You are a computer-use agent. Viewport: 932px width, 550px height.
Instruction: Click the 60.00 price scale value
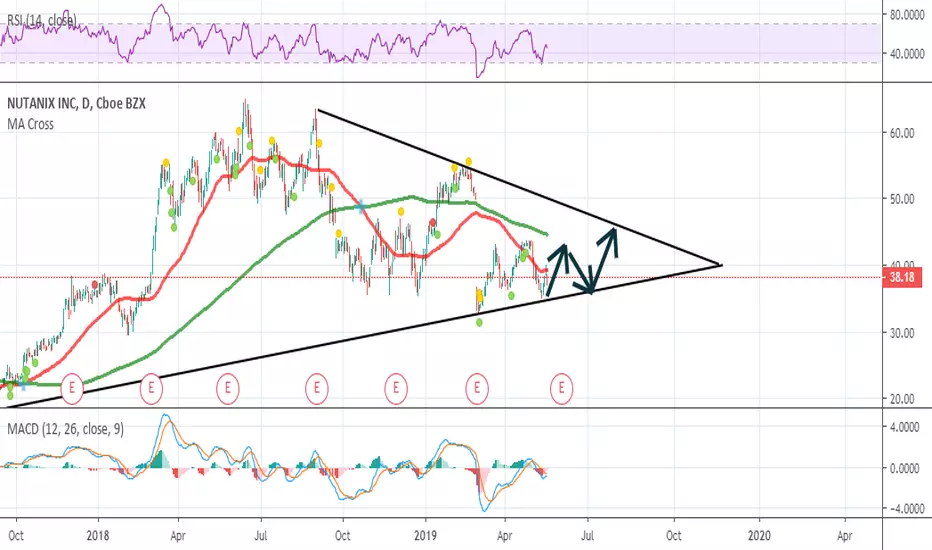pos(902,134)
